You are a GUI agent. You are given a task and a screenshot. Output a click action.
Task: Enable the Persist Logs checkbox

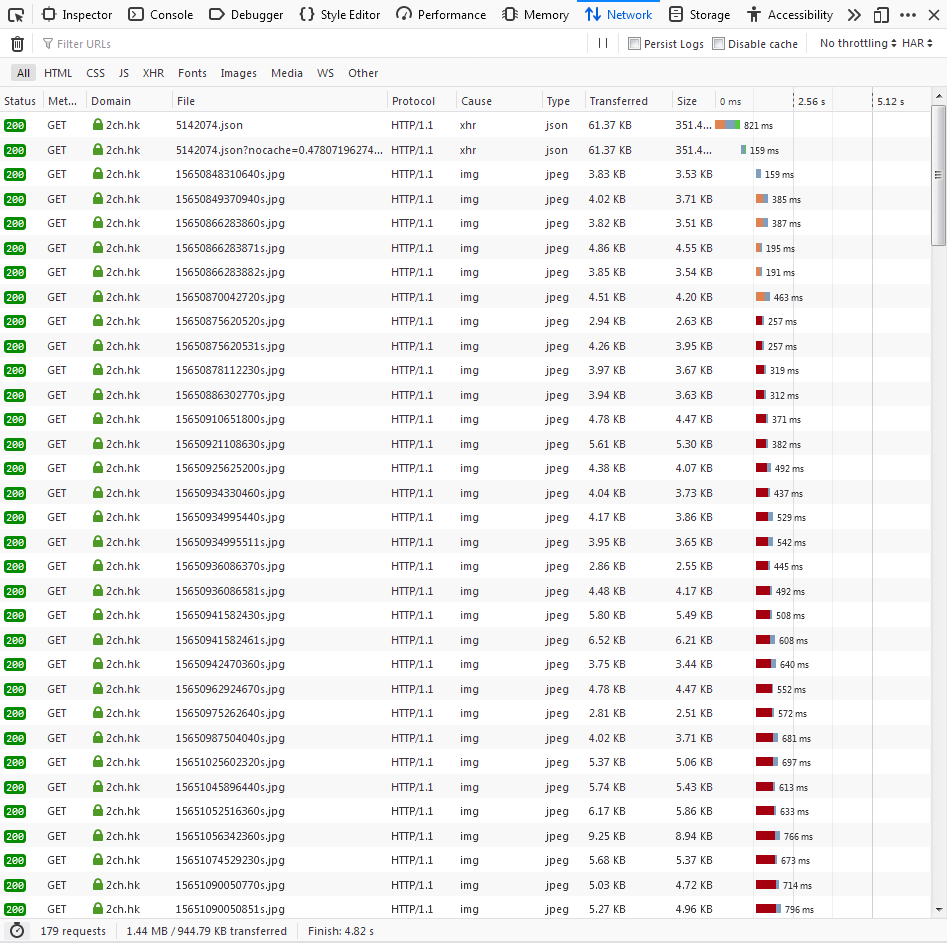(x=634, y=44)
